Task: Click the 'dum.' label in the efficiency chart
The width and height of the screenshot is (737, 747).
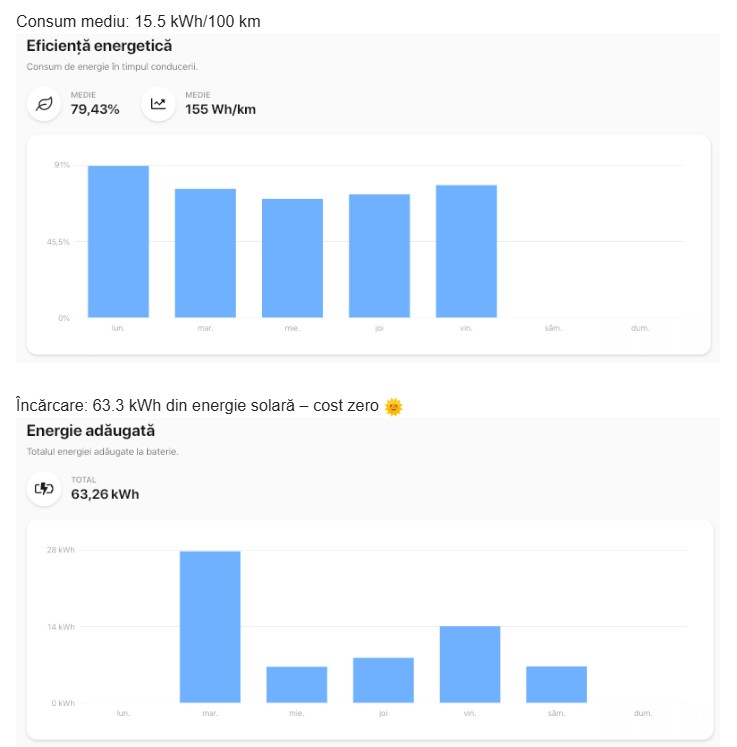Action: click(640, 328)
